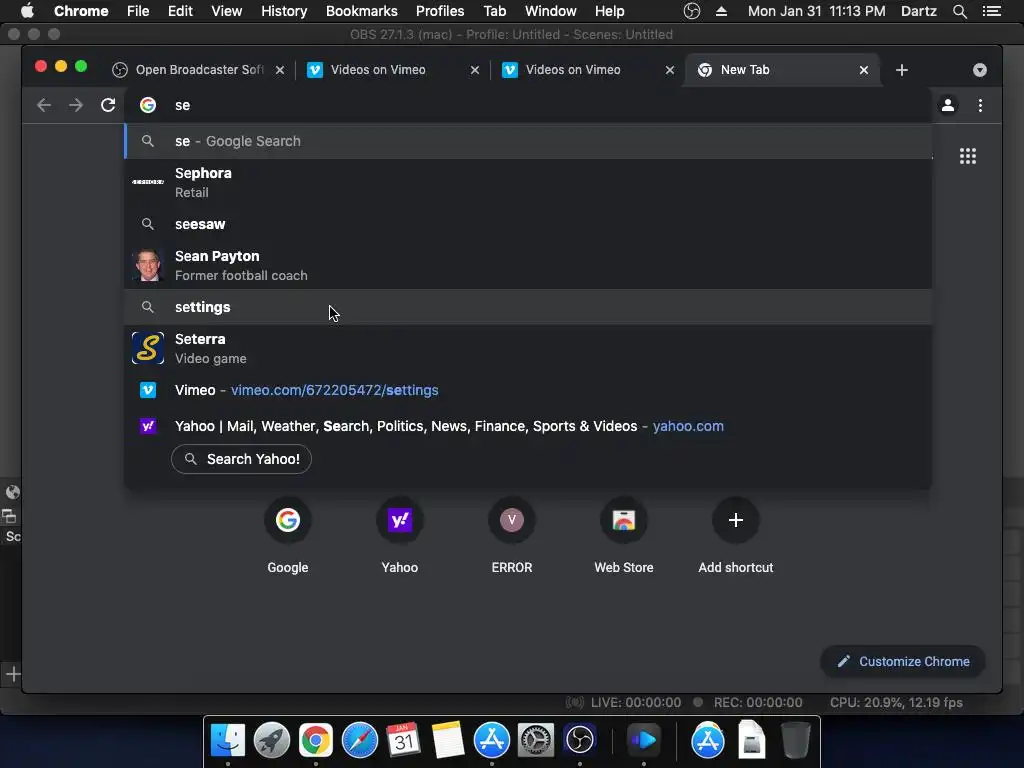Click the date and time in menu bar

(x=816, y=11)
